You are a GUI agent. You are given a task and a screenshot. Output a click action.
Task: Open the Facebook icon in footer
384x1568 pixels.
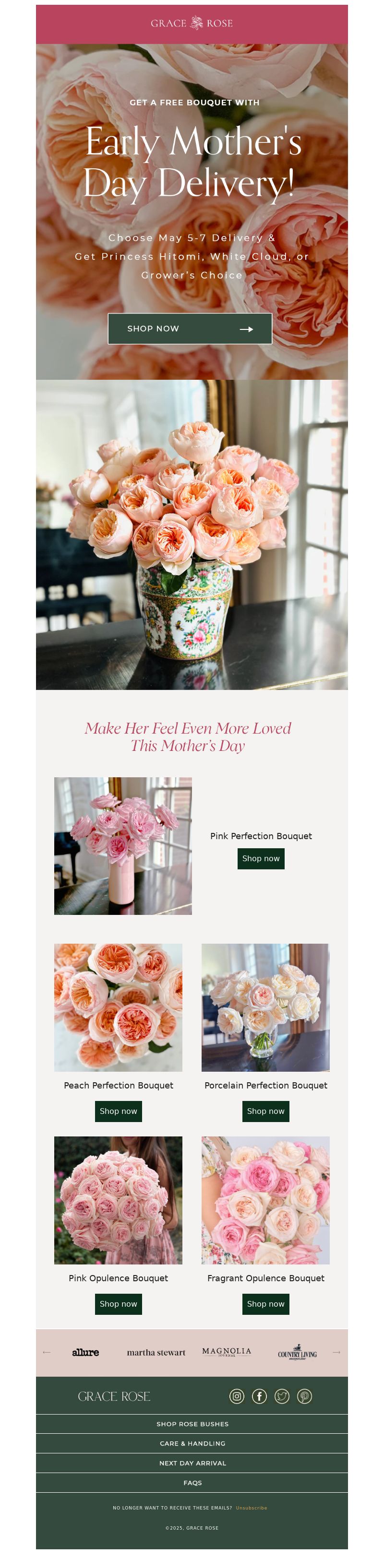click(259, 1396)
